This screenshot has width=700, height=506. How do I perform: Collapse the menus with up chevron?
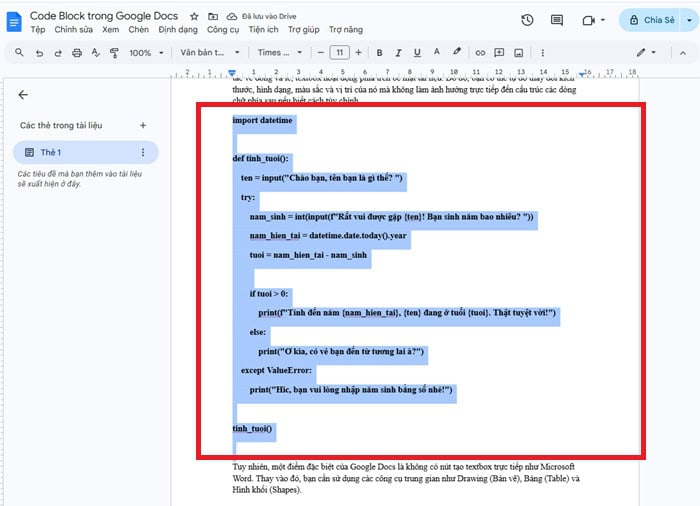coord(683,53)
